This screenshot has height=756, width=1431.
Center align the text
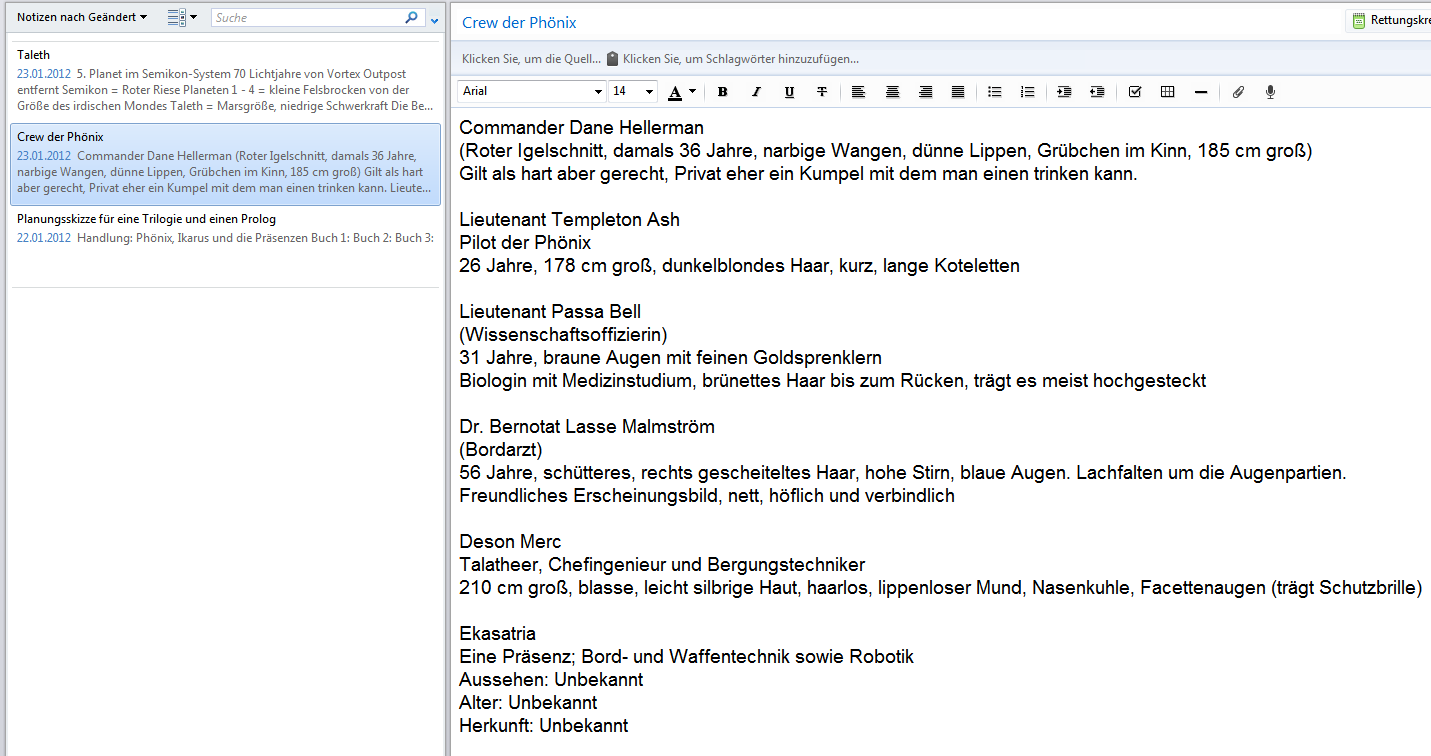(892, 92)
